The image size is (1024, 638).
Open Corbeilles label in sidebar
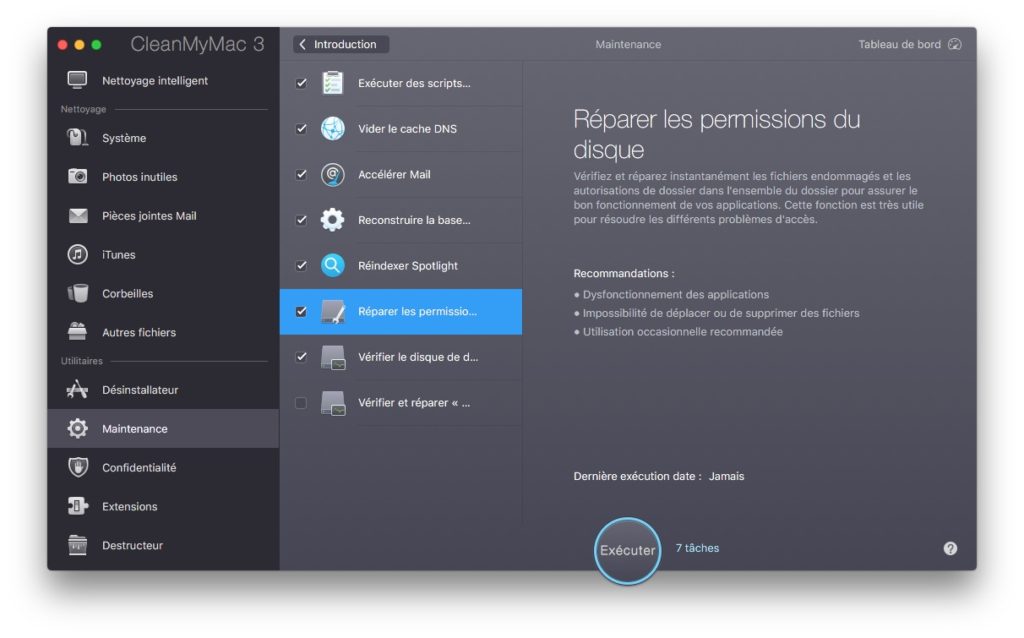click(127, 293)
